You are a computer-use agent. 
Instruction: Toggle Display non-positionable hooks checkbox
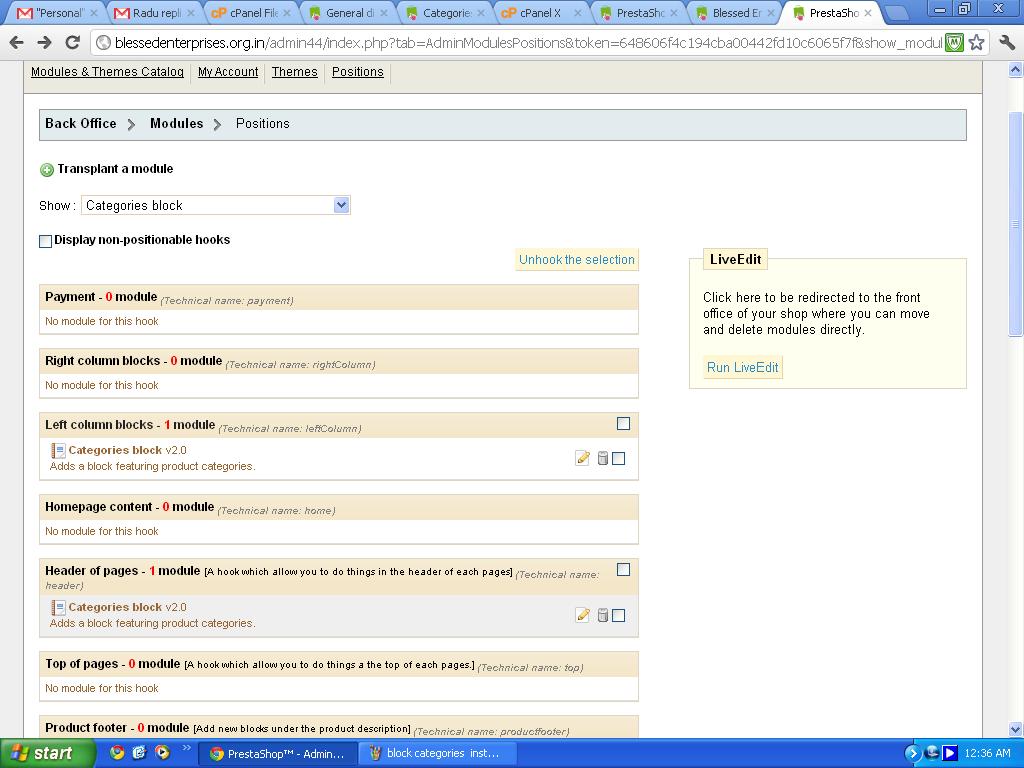46,241
